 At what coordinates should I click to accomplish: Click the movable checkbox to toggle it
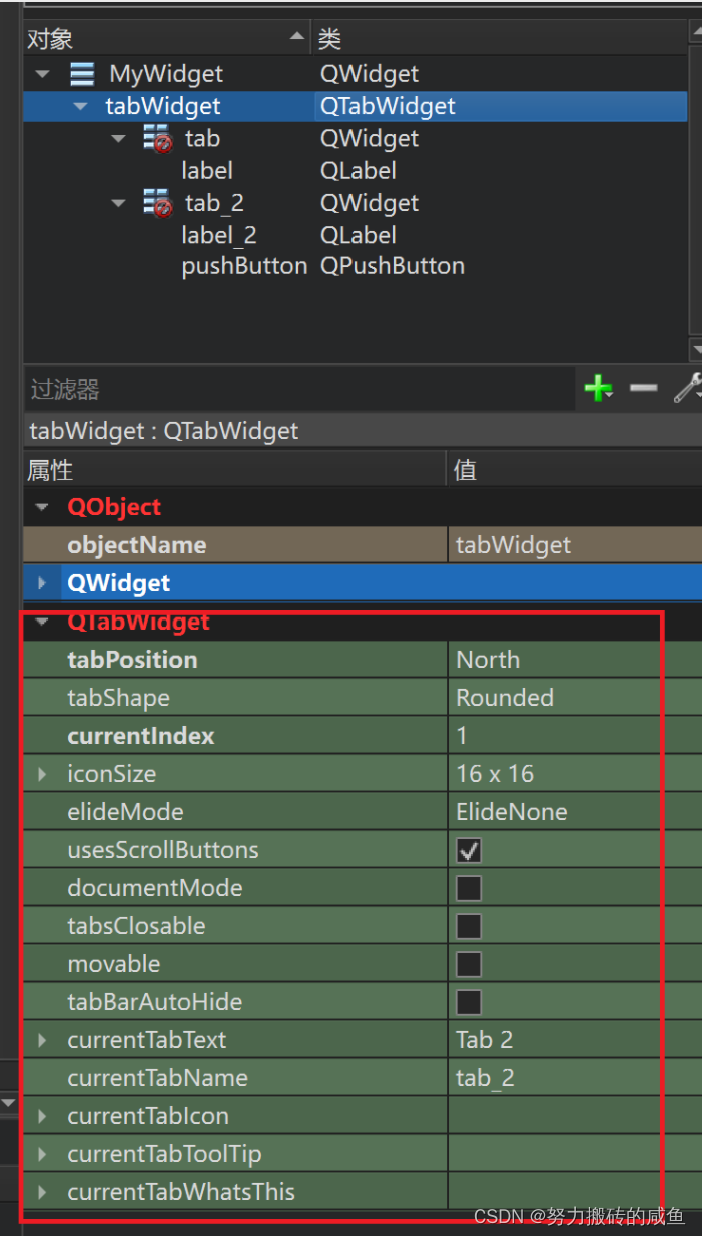(468, 963)
